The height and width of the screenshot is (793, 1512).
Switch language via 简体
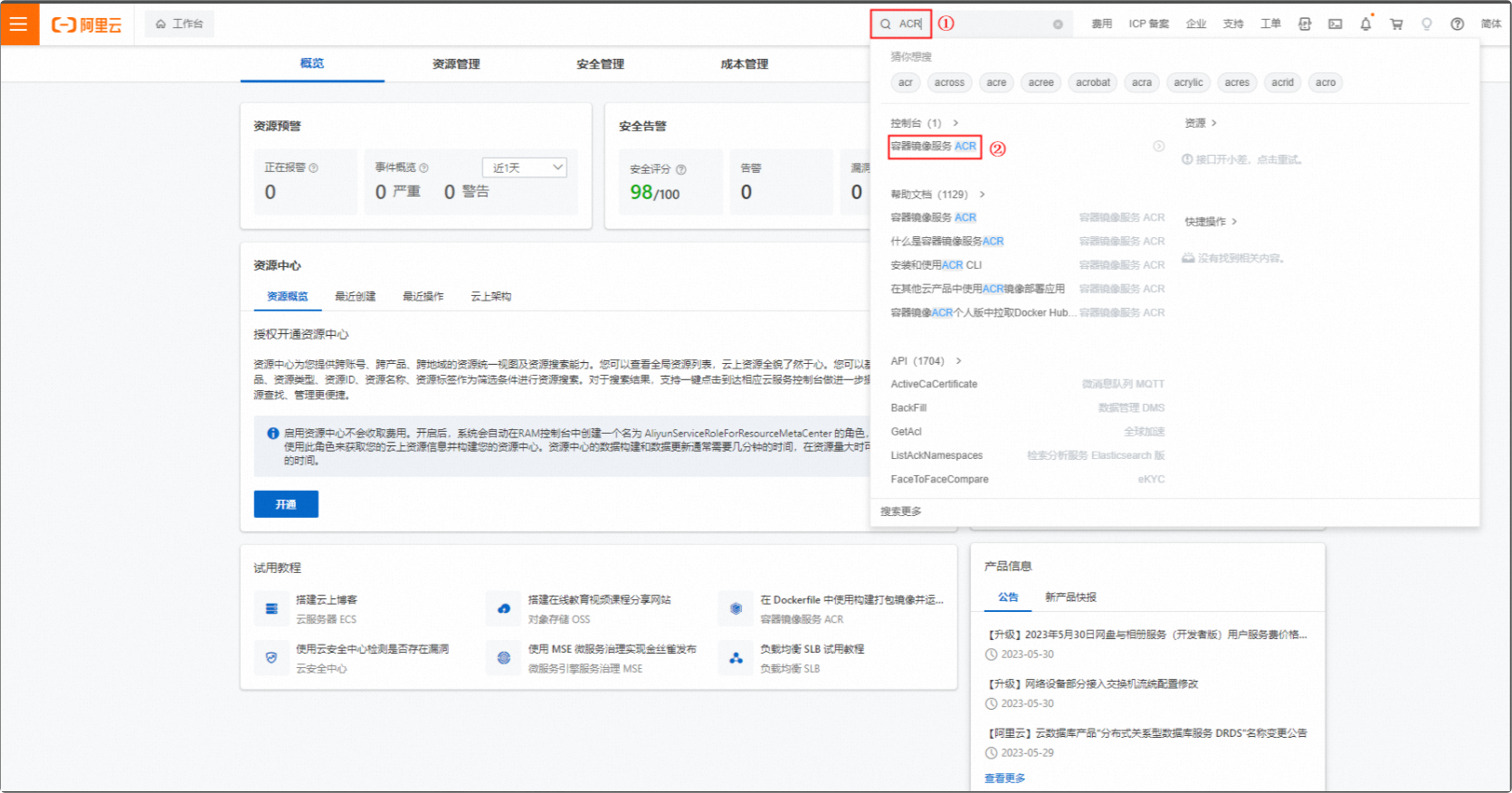point(1491,24)
